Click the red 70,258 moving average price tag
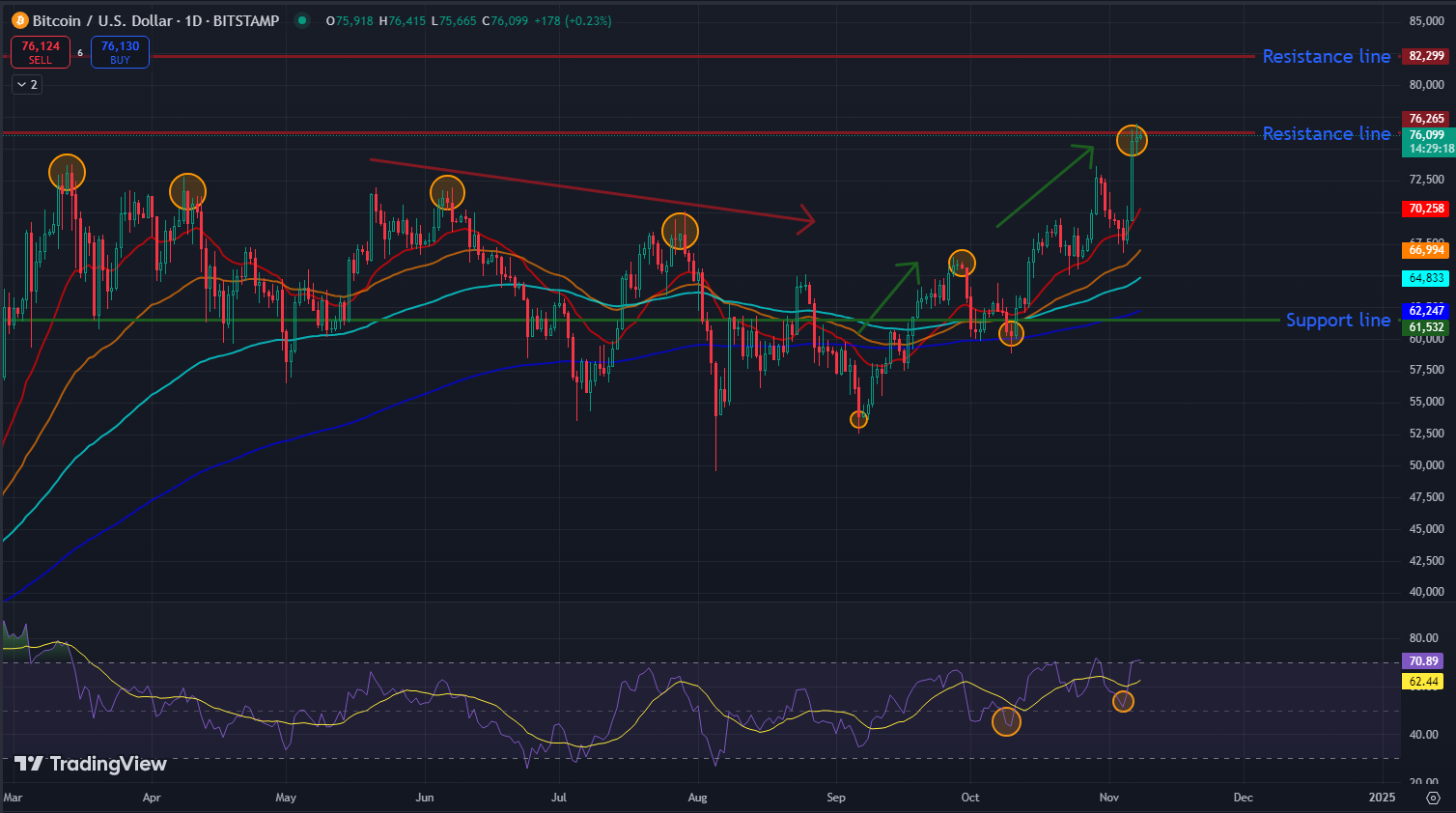 coord(1426,209)
